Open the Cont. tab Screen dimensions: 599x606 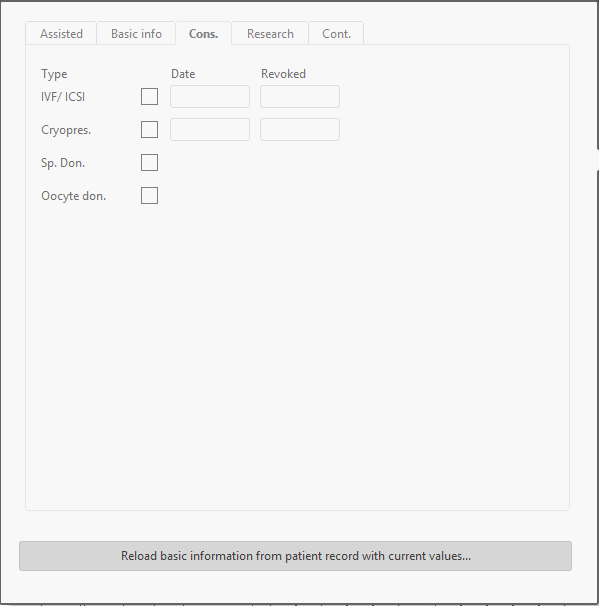[x=336, y=34]
